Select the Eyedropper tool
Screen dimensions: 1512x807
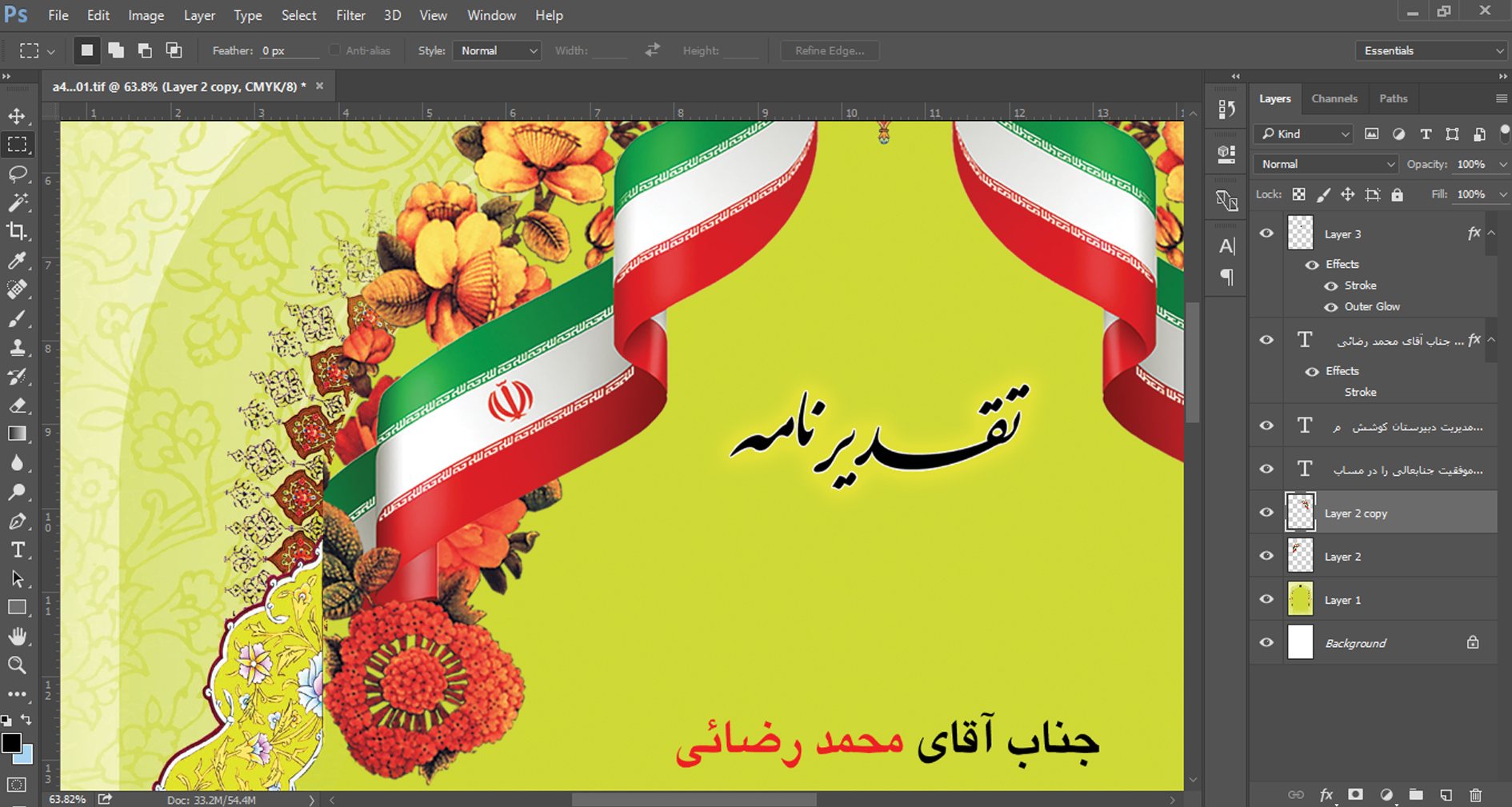(17, 260)
